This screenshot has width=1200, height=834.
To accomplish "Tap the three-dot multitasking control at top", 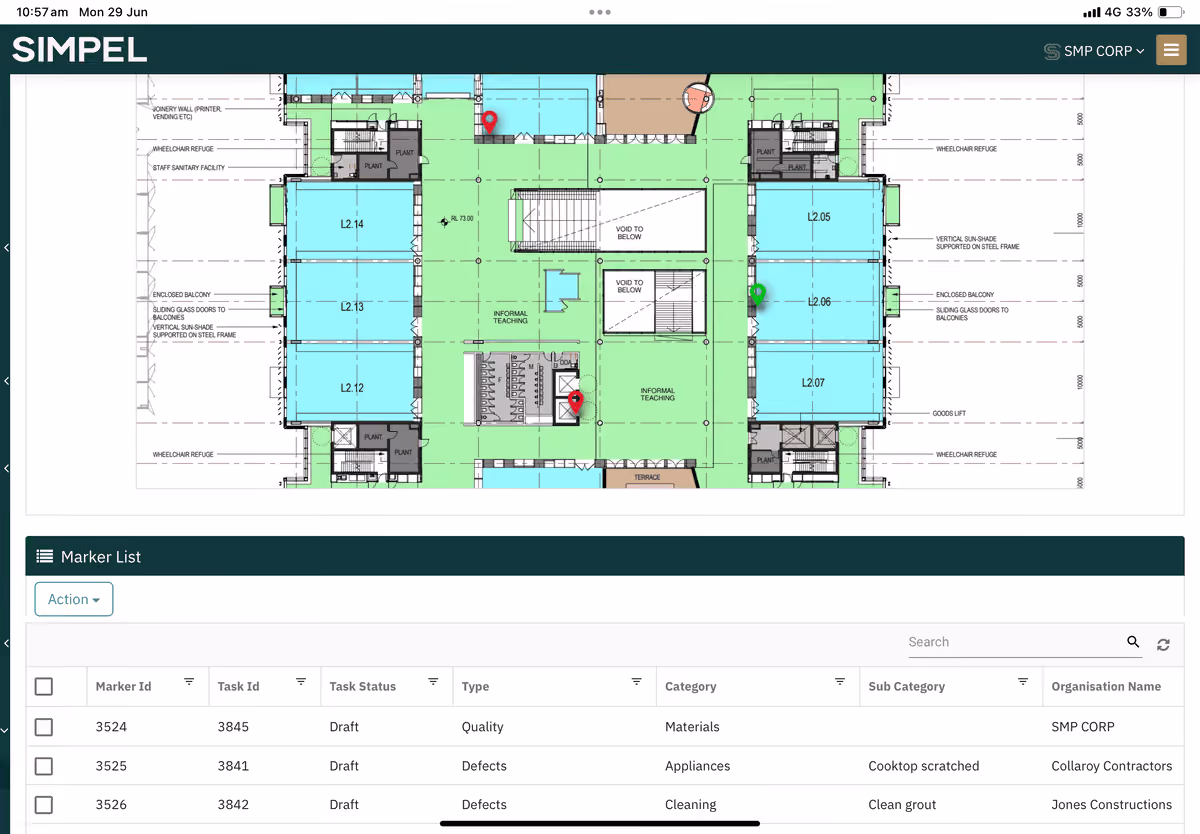I will [x=600, y=12].
